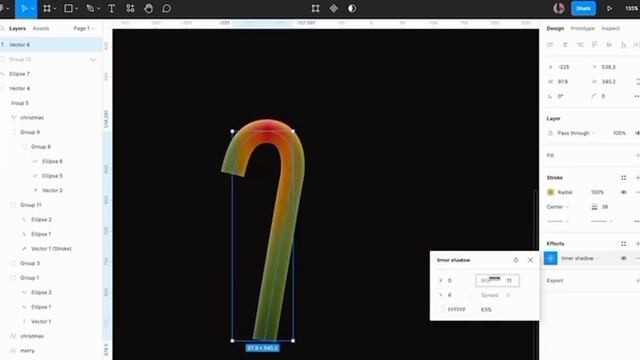Click the Edit object icon
The image size is (640, 360).
tap(316, 9)
